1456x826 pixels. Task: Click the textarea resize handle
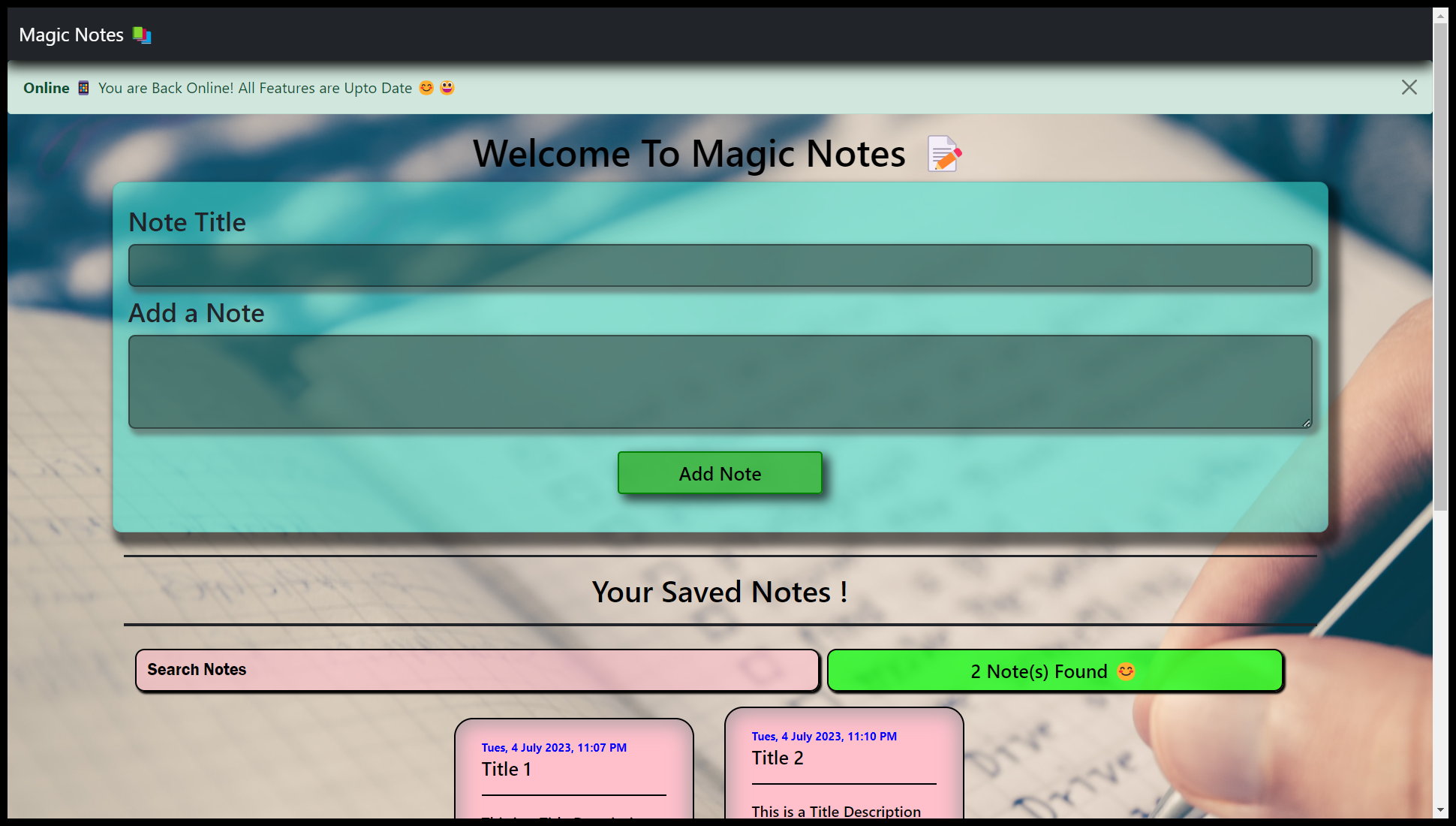(x=1307, y=423)
